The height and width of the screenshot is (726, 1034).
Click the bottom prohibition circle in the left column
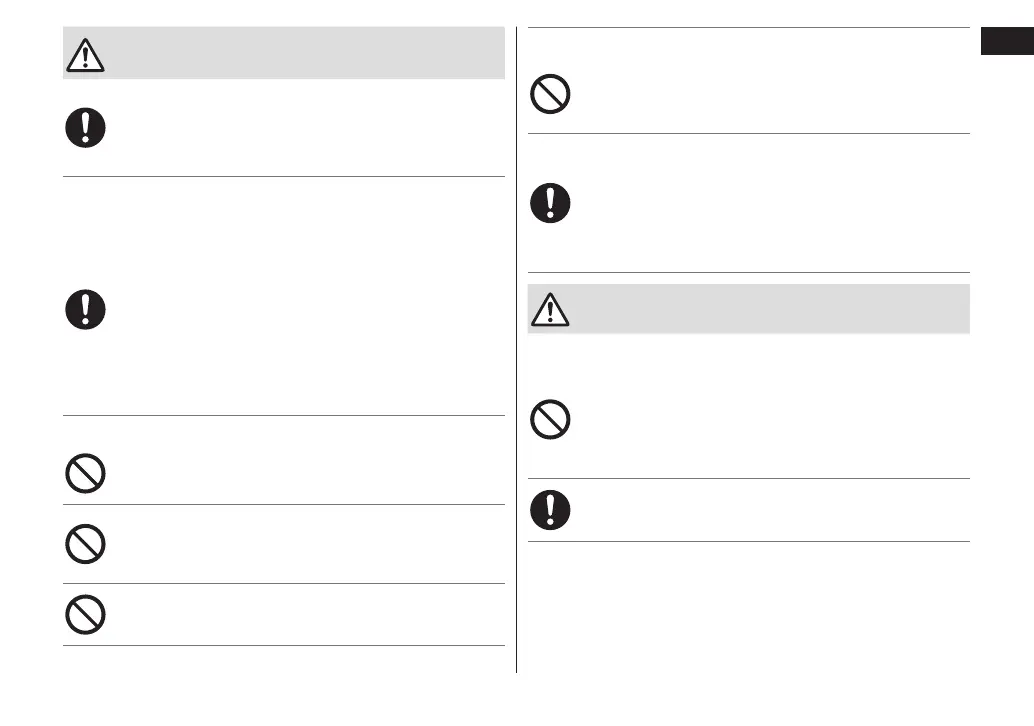[87, 614]
